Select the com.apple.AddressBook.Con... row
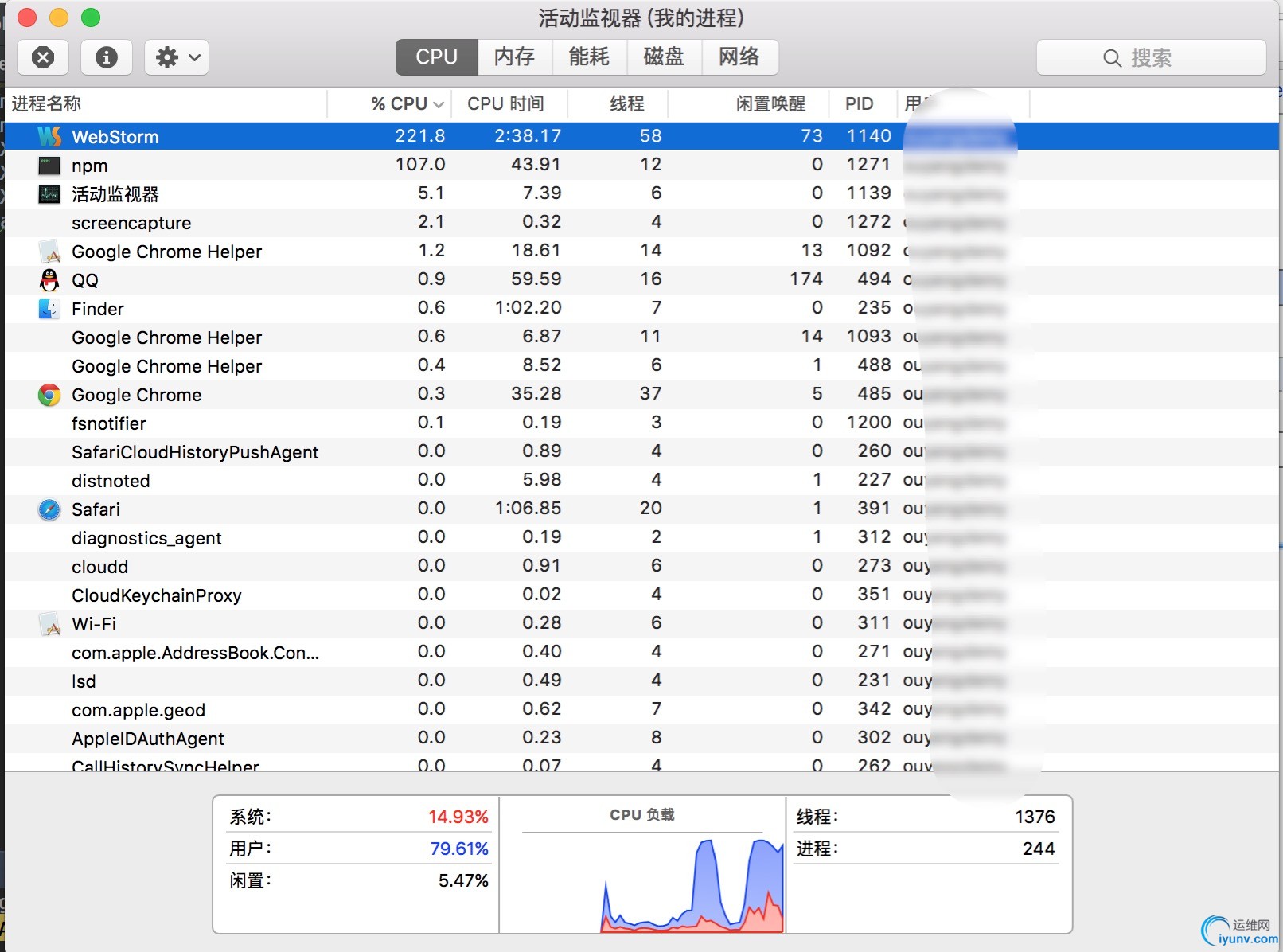Viewport: 1283px width, 952px height. (641, 653)
